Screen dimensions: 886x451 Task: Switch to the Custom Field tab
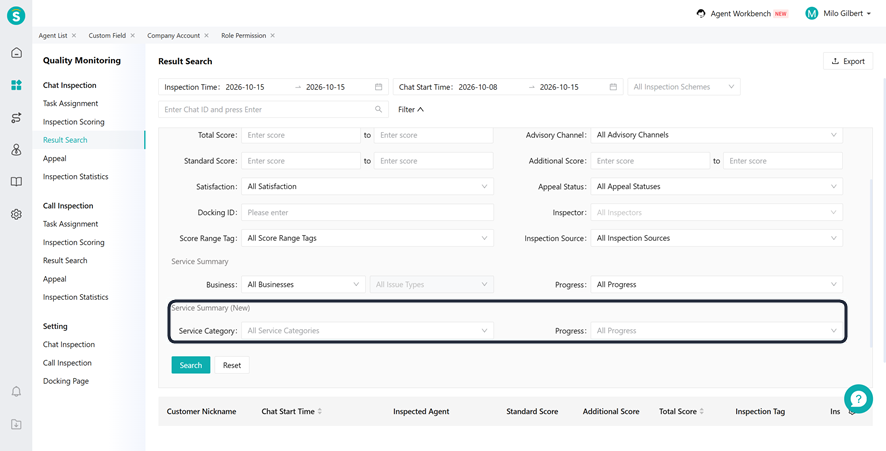point(107,35)
